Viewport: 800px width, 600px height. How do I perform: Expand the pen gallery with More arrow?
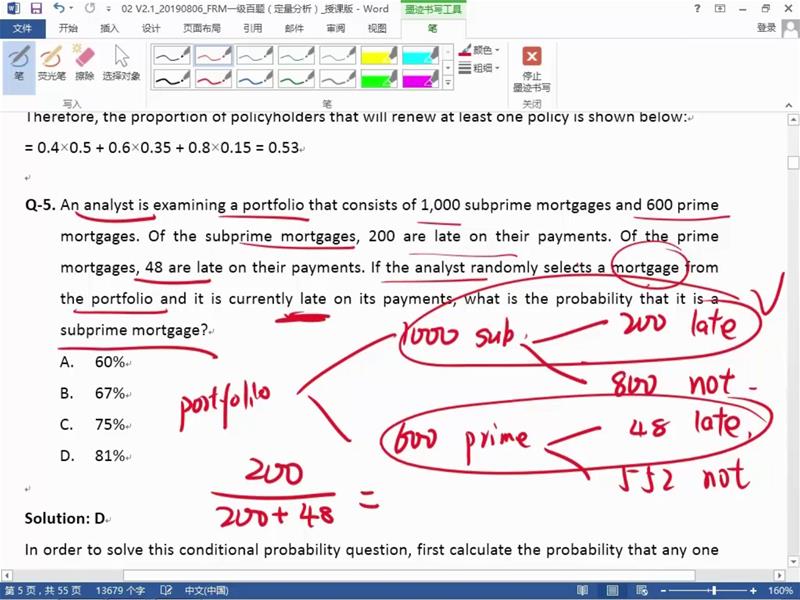[448, 82]
